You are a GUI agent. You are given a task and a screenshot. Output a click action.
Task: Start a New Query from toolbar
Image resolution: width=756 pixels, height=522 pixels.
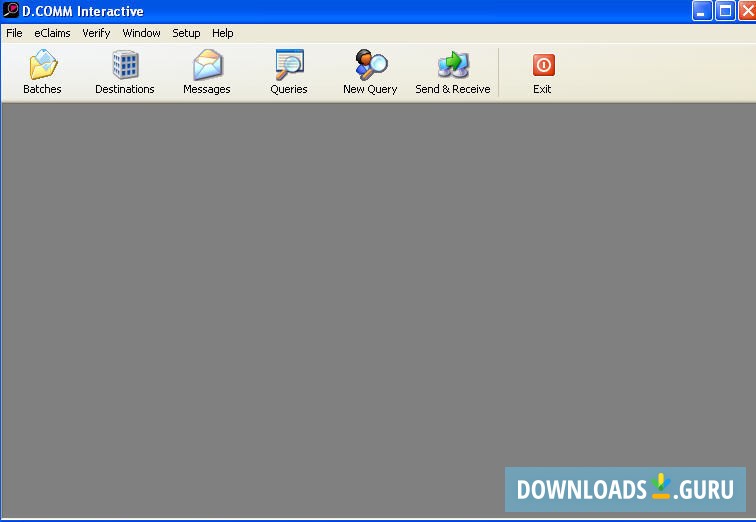point(371,65)
